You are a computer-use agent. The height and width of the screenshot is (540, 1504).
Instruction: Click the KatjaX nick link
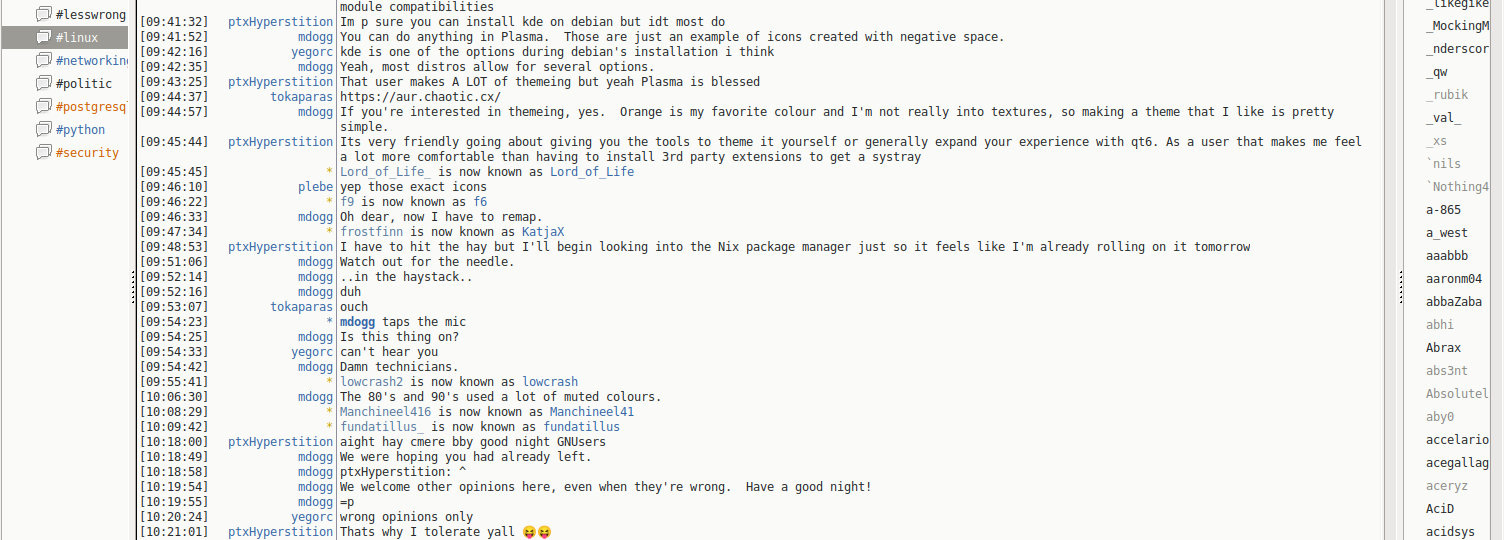(543, 232)
